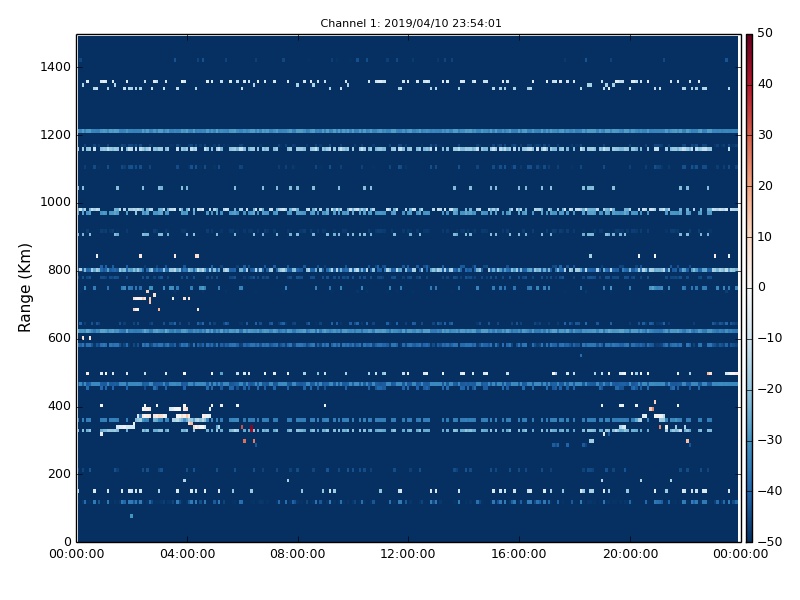Click the colorbar label −30

(x=769, y=440)
